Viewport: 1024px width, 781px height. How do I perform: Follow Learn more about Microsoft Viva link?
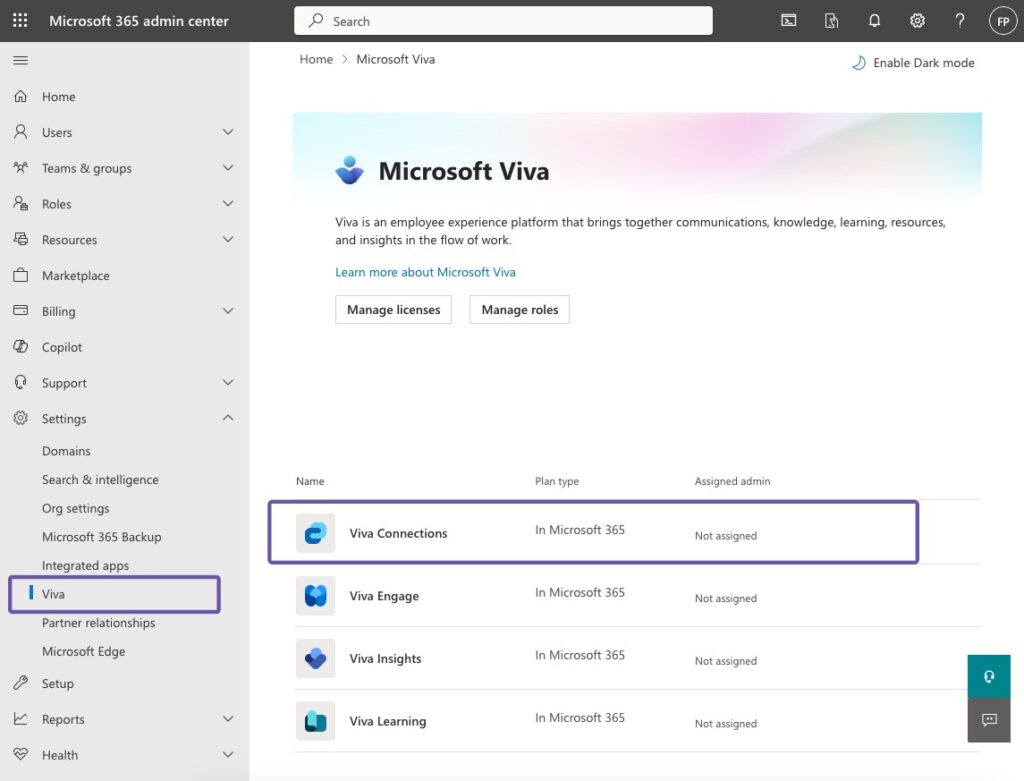(425, 272)
